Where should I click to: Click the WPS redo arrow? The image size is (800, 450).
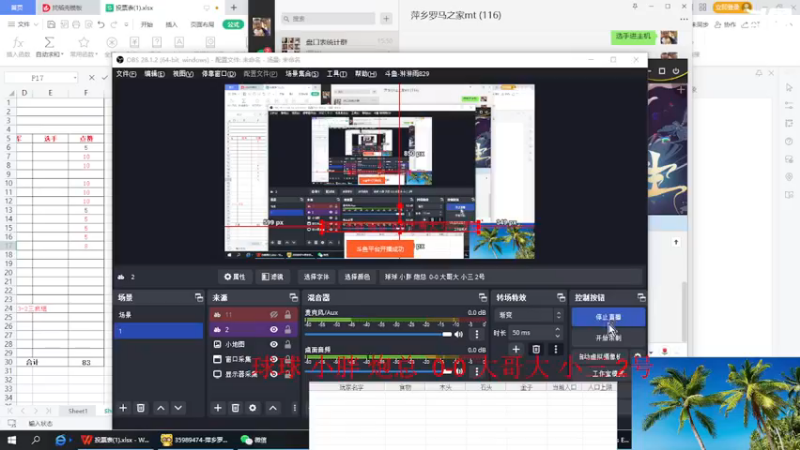coord(114,24)
